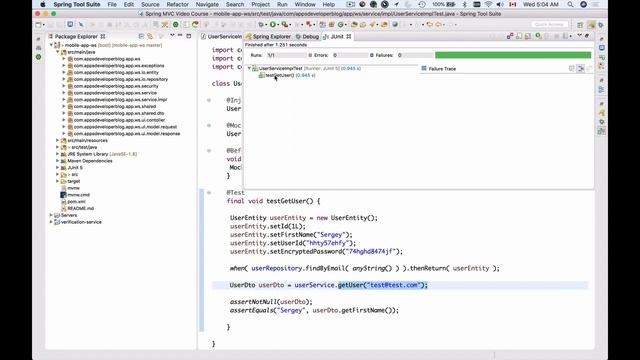Click the Collapse All icon in Package Explorer
This screenshot has width=640, height=360.
tap(141, 36)
